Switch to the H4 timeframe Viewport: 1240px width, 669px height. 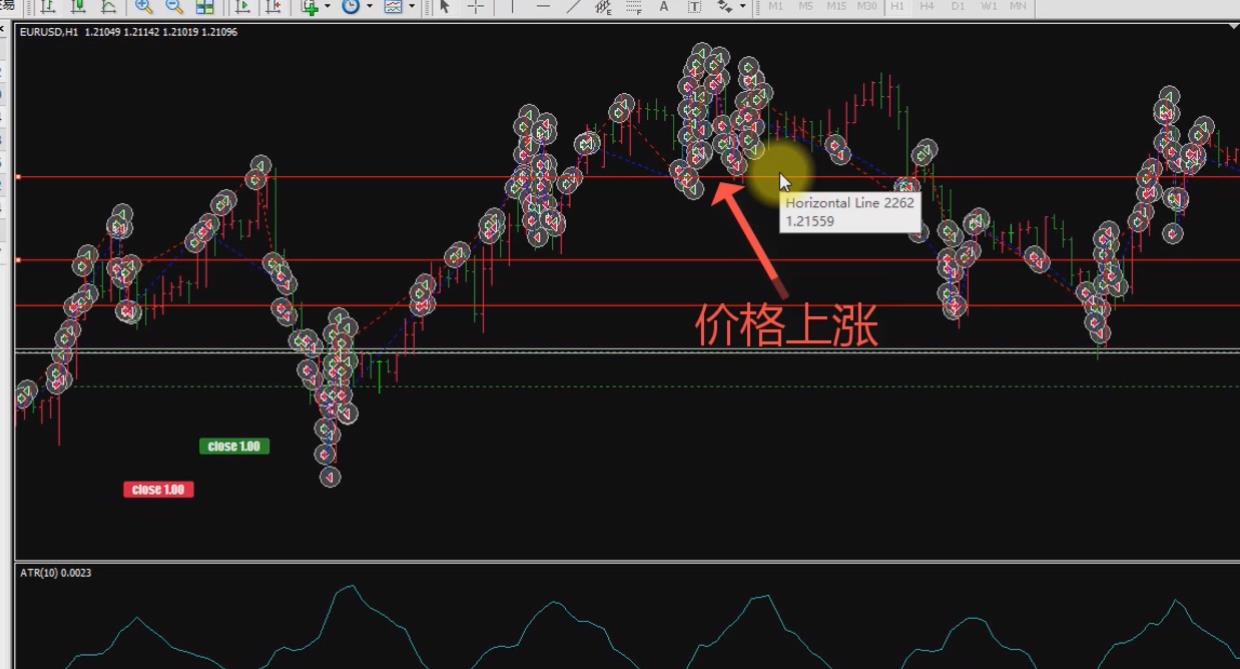click(927, 7)
